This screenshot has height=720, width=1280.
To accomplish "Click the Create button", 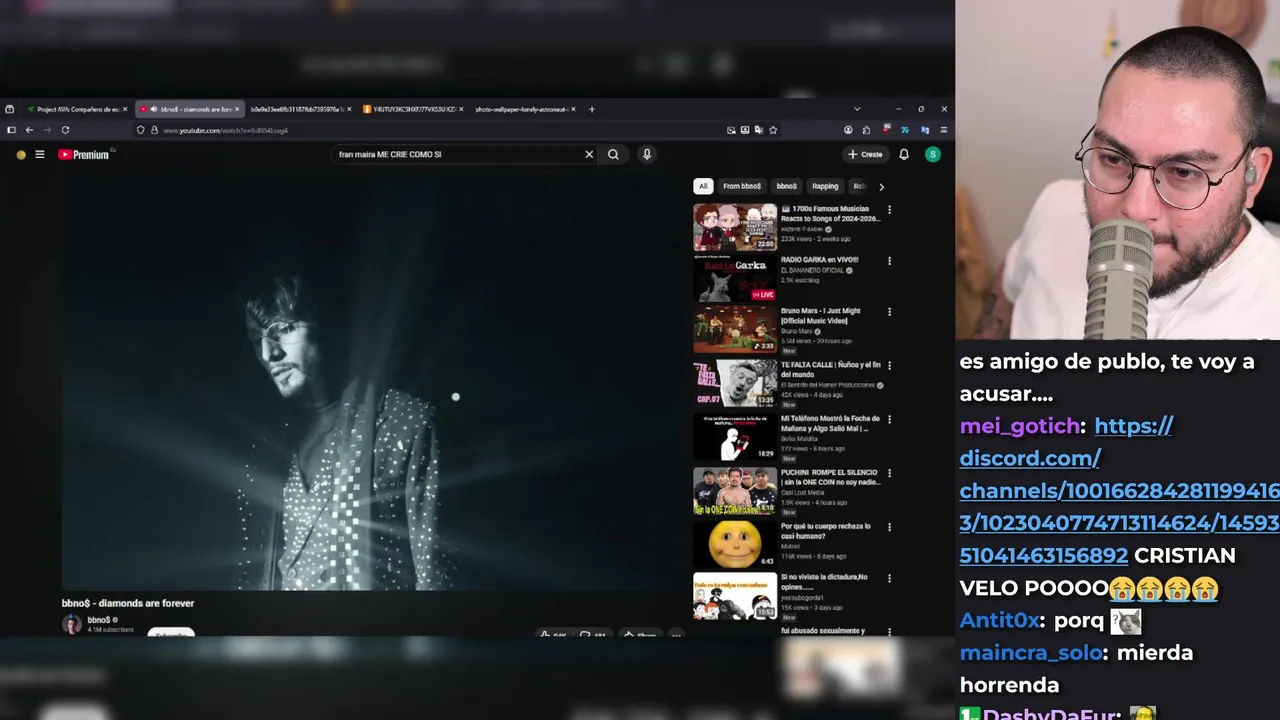I will [866, 154].
